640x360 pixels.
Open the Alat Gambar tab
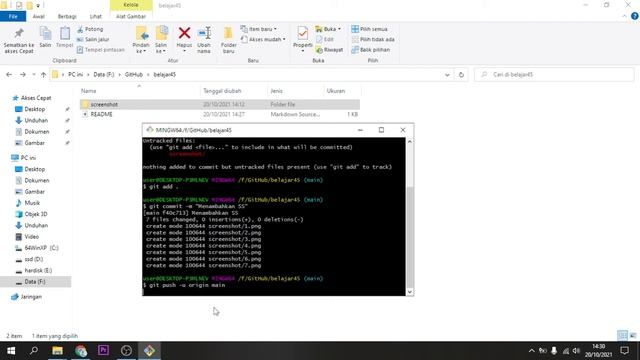[131, 16]
